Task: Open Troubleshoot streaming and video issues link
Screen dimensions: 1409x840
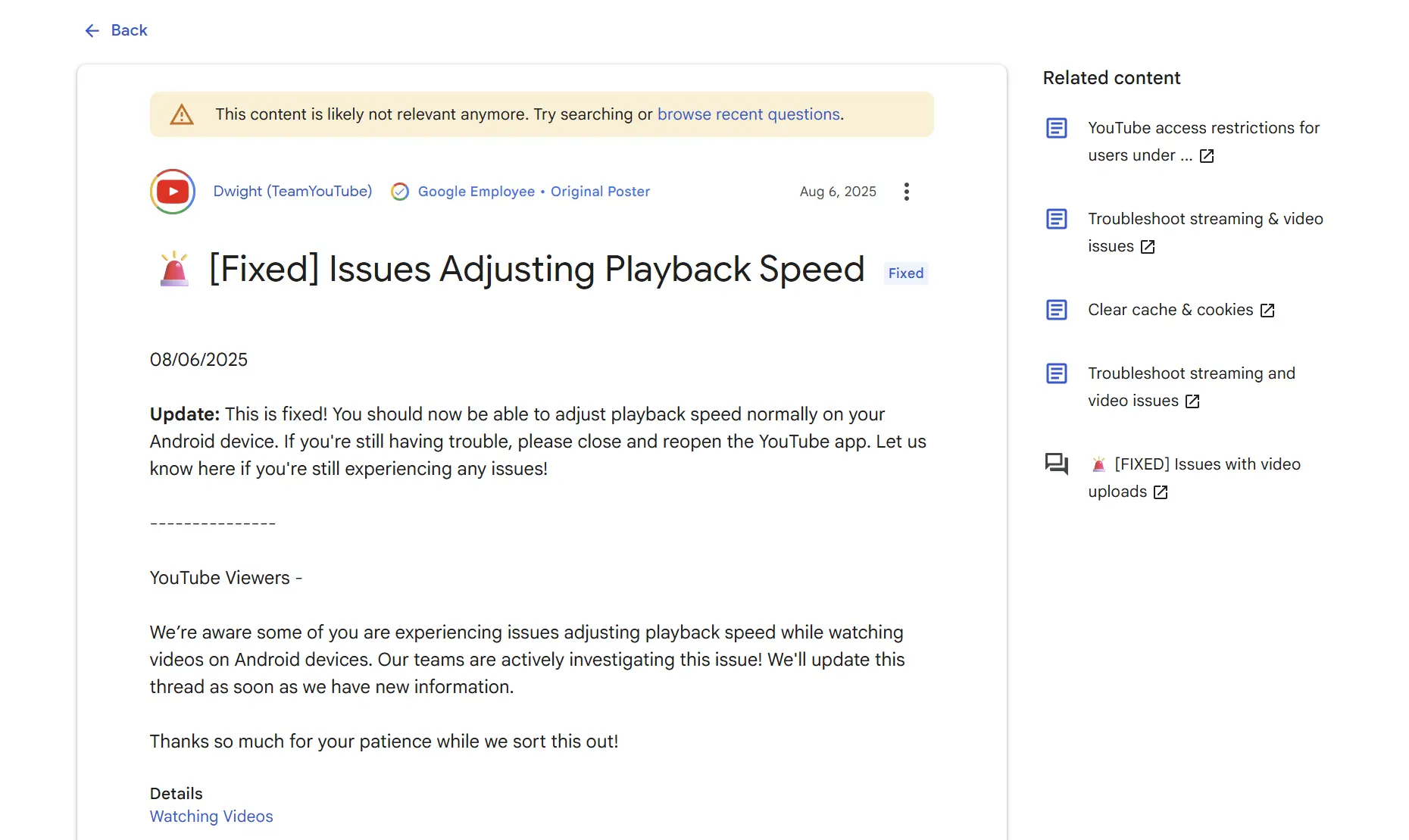Action: [x=1191, y=373]
